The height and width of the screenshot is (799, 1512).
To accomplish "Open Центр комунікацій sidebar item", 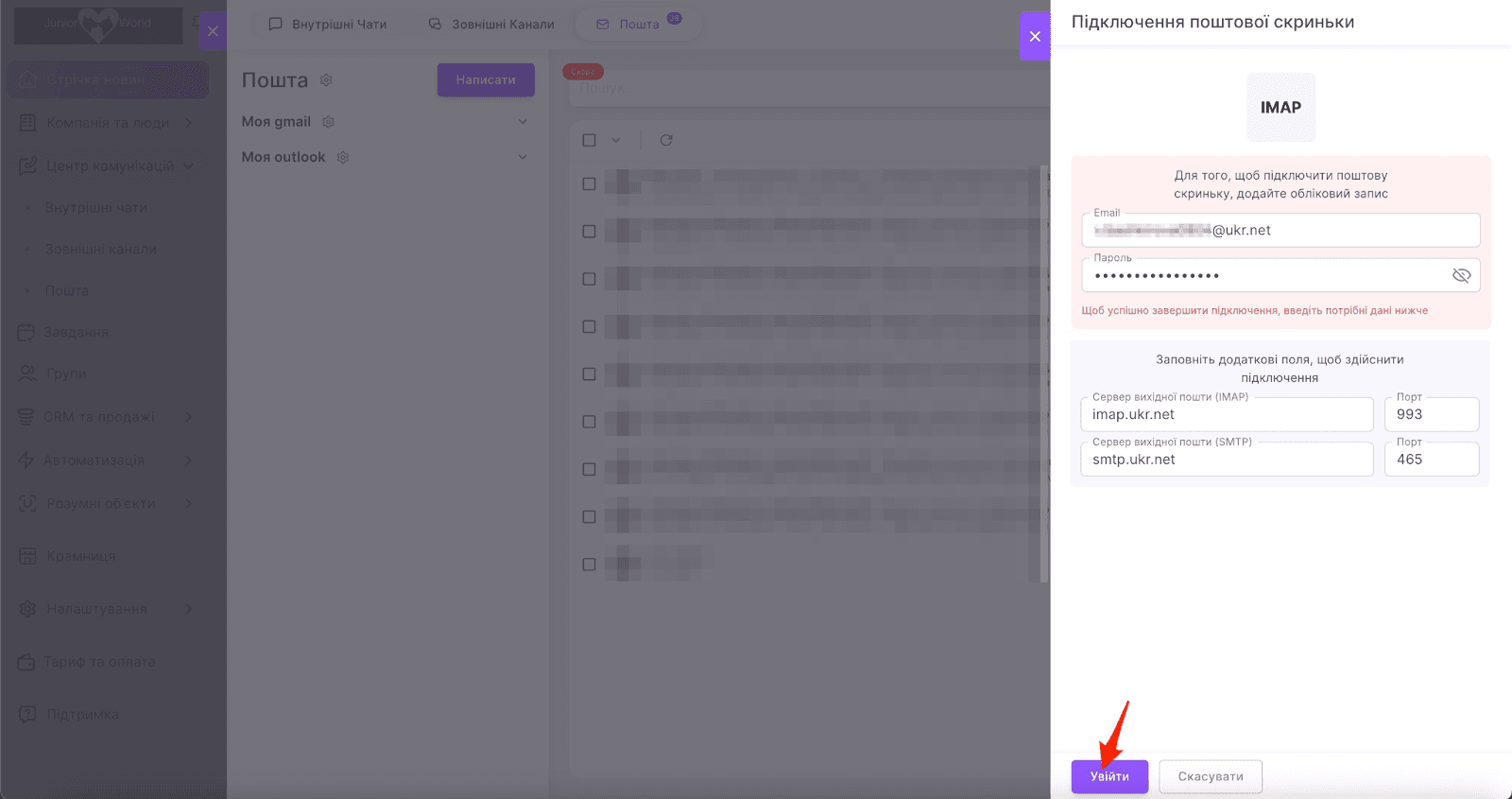I will (108, 165).
